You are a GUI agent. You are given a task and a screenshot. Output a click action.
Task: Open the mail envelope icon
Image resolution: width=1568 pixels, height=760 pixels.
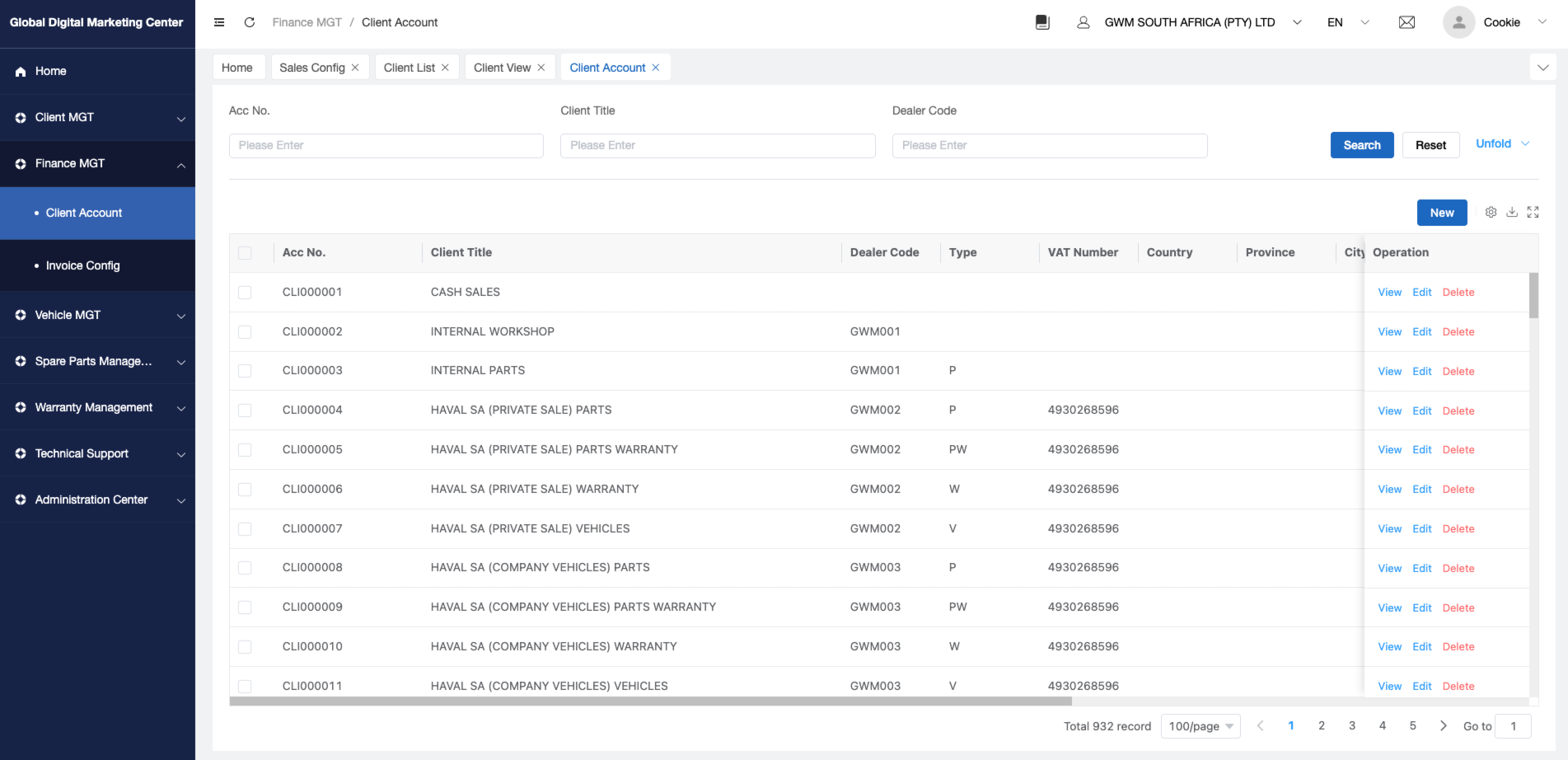pyautogui.click(x=1407, y=22)
